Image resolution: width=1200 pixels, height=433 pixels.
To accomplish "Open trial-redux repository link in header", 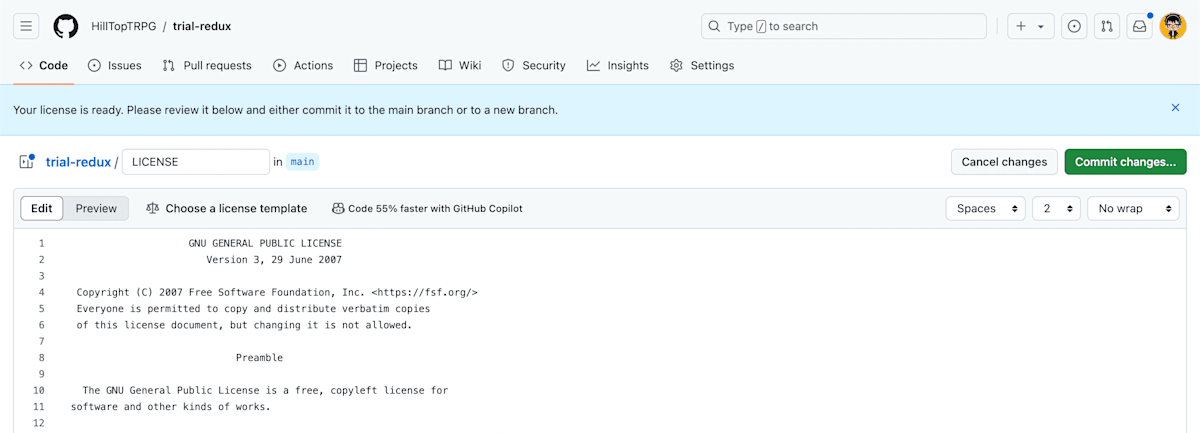I will pos(202,26).
